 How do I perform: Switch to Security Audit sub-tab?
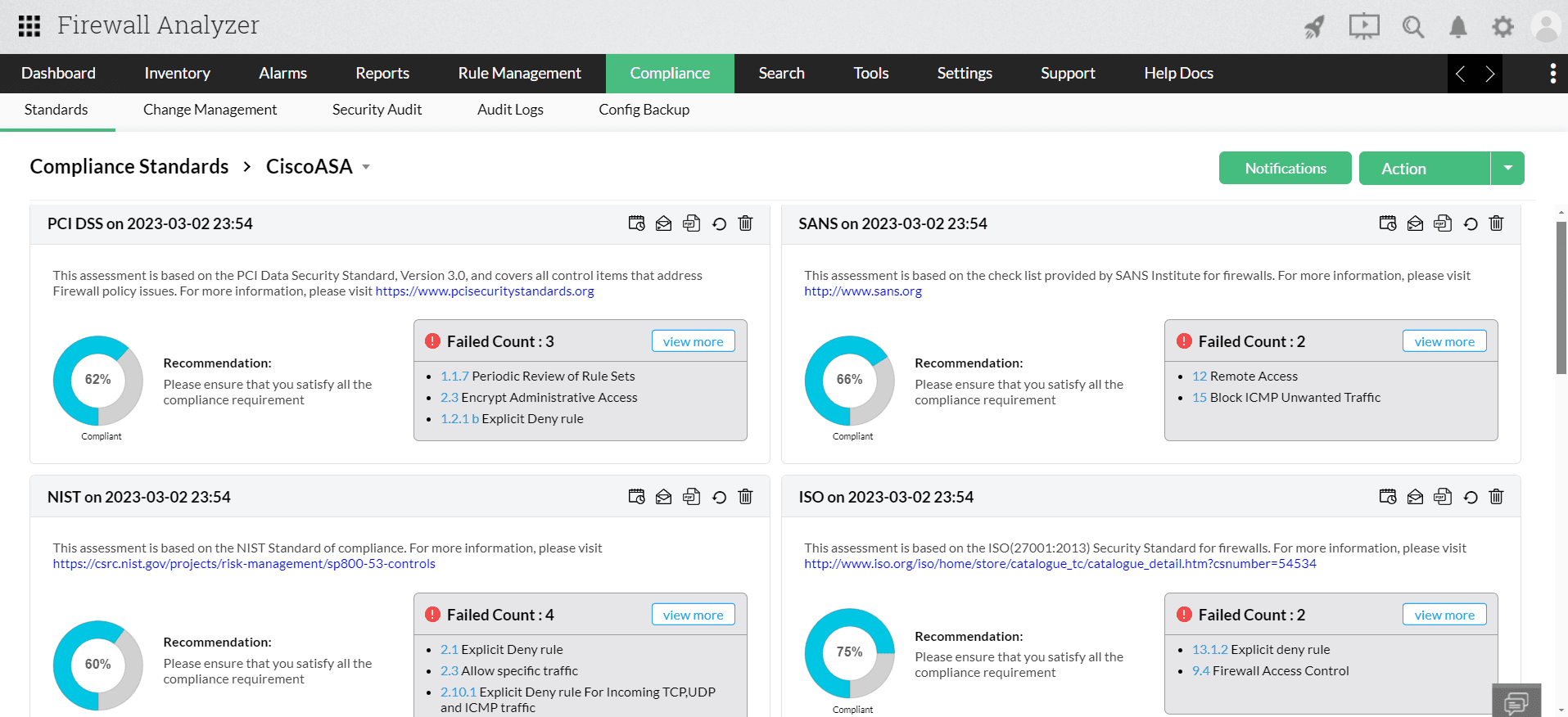pos(377,110)
